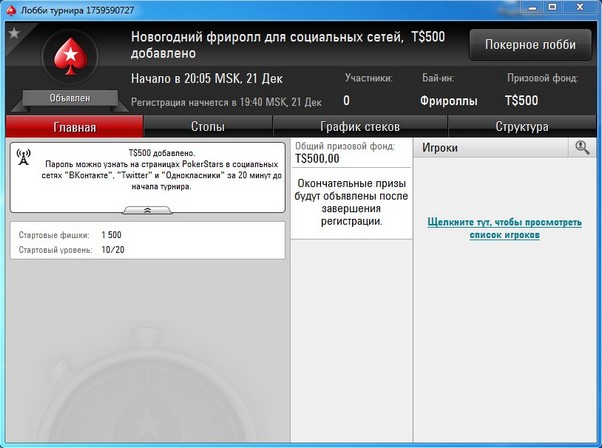Maximize the tournament lobby window
The image size is (602, 448).
[x=552, y=8]
